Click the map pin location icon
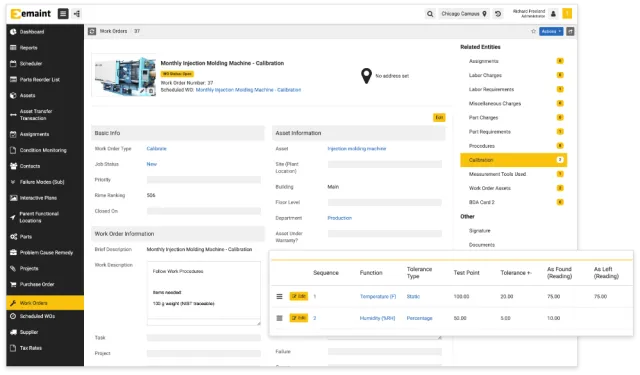The image size is (640, 375). coord(366,76)
